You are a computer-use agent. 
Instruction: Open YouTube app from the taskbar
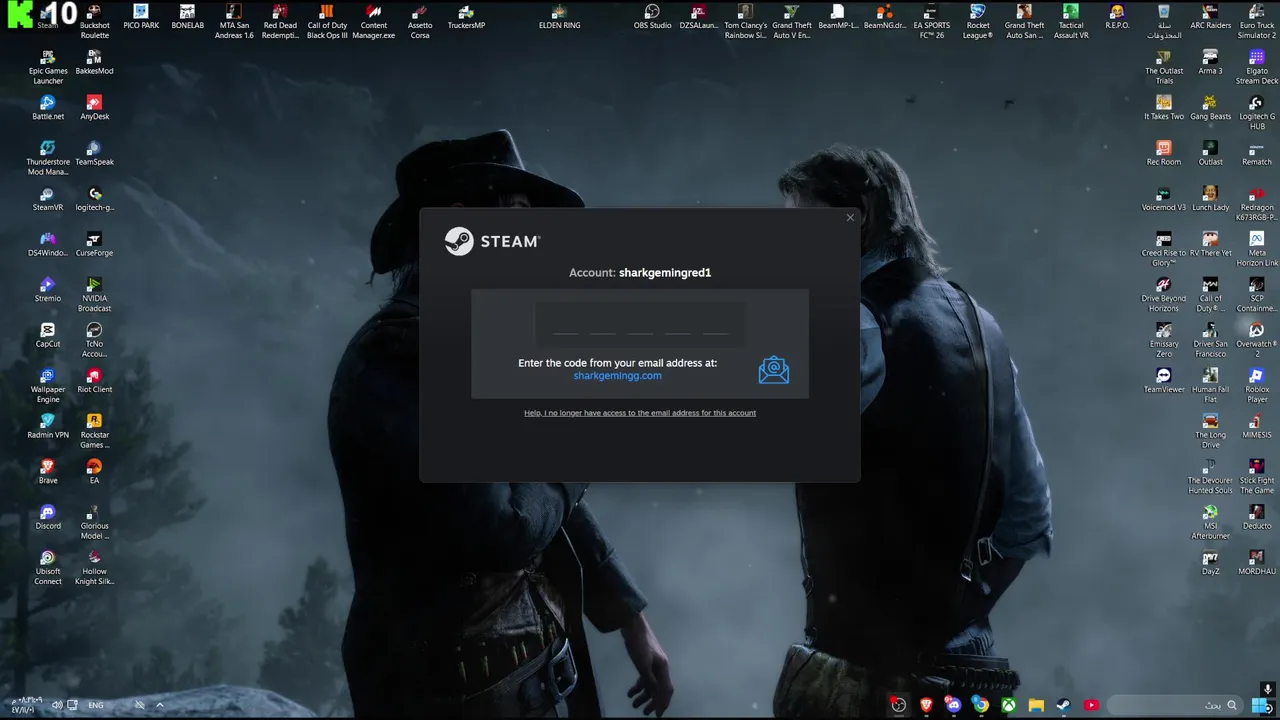pyautogui.click(x=1091, y=705)
